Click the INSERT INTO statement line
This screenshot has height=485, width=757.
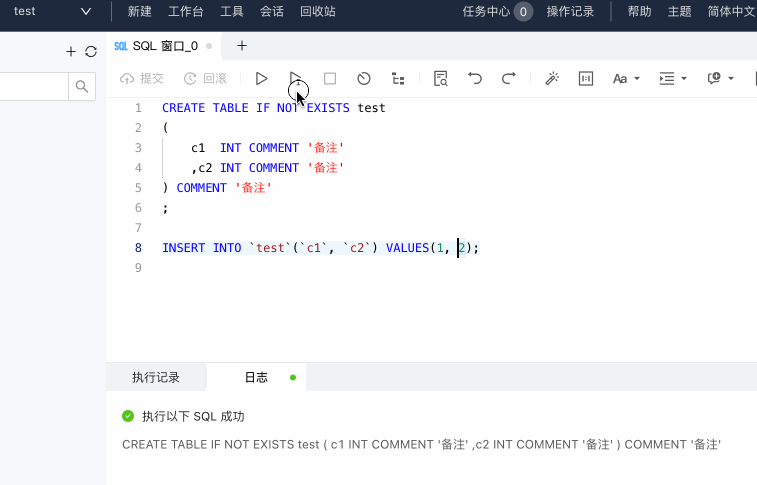[x=321, y=248]
